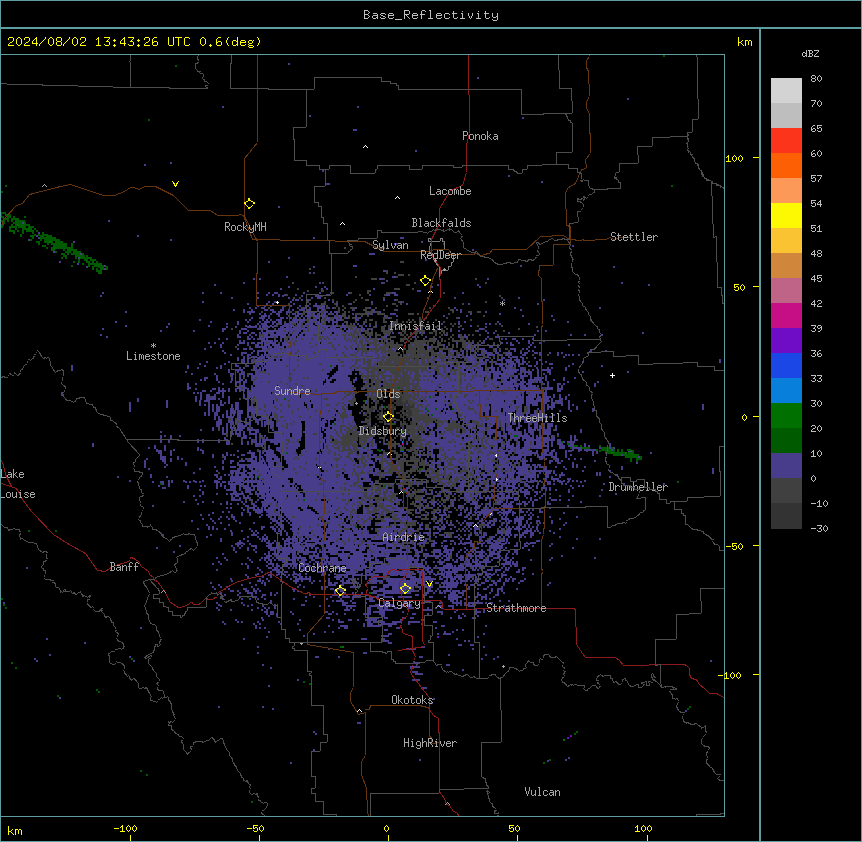The width and height of the screenshot is (862, 842).
Task: Click the Banff town label
Action: pos(124,567)
